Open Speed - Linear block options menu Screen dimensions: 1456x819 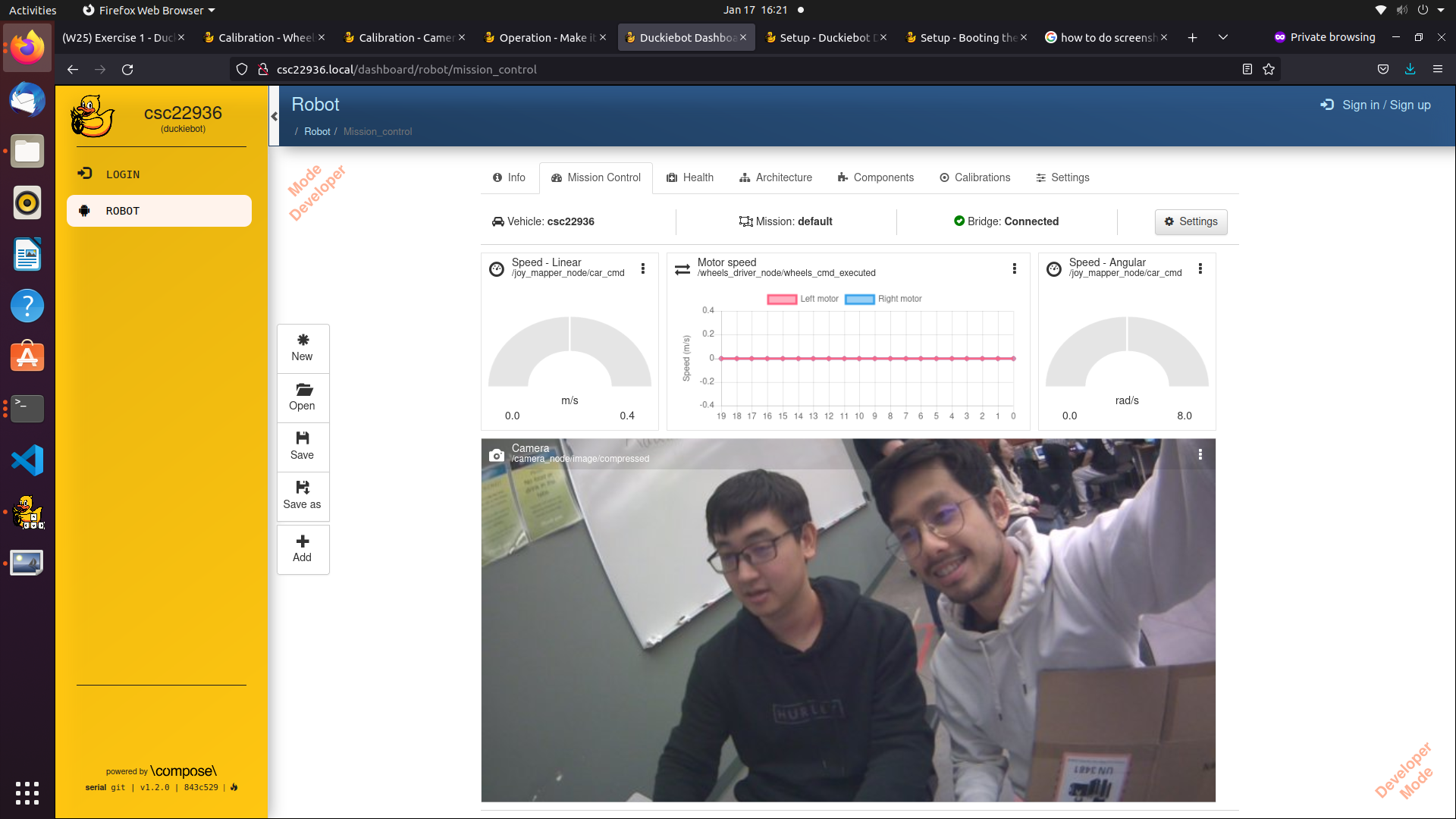click(643, 268)
